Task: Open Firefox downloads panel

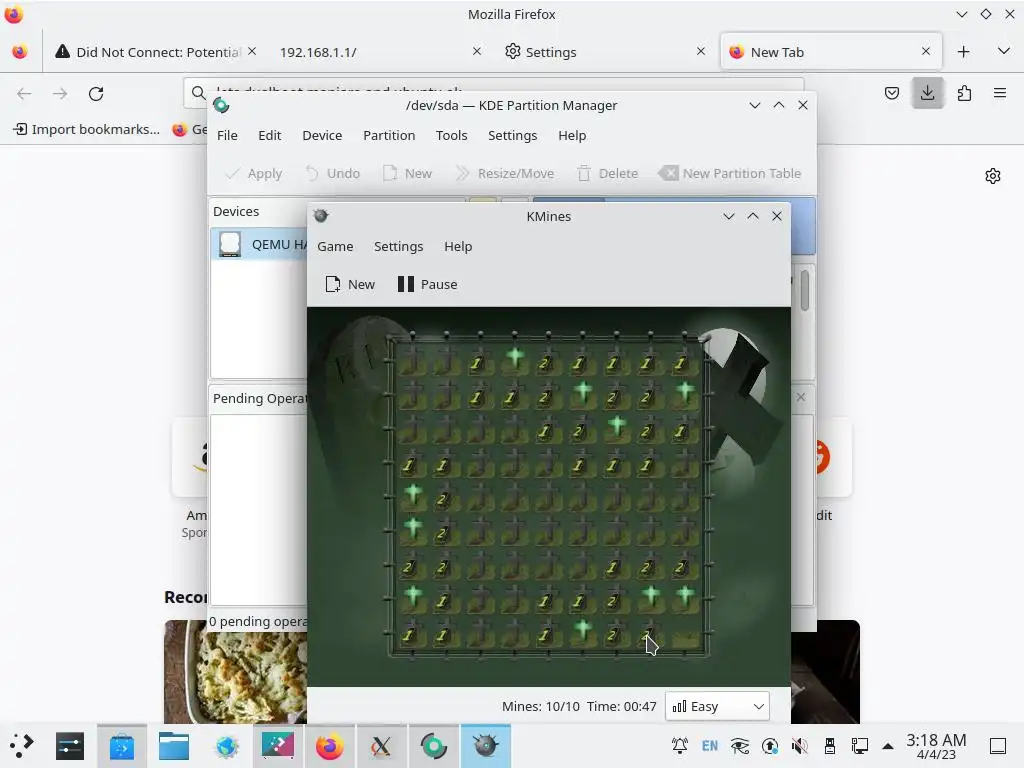Action: (x=927, y=93)
